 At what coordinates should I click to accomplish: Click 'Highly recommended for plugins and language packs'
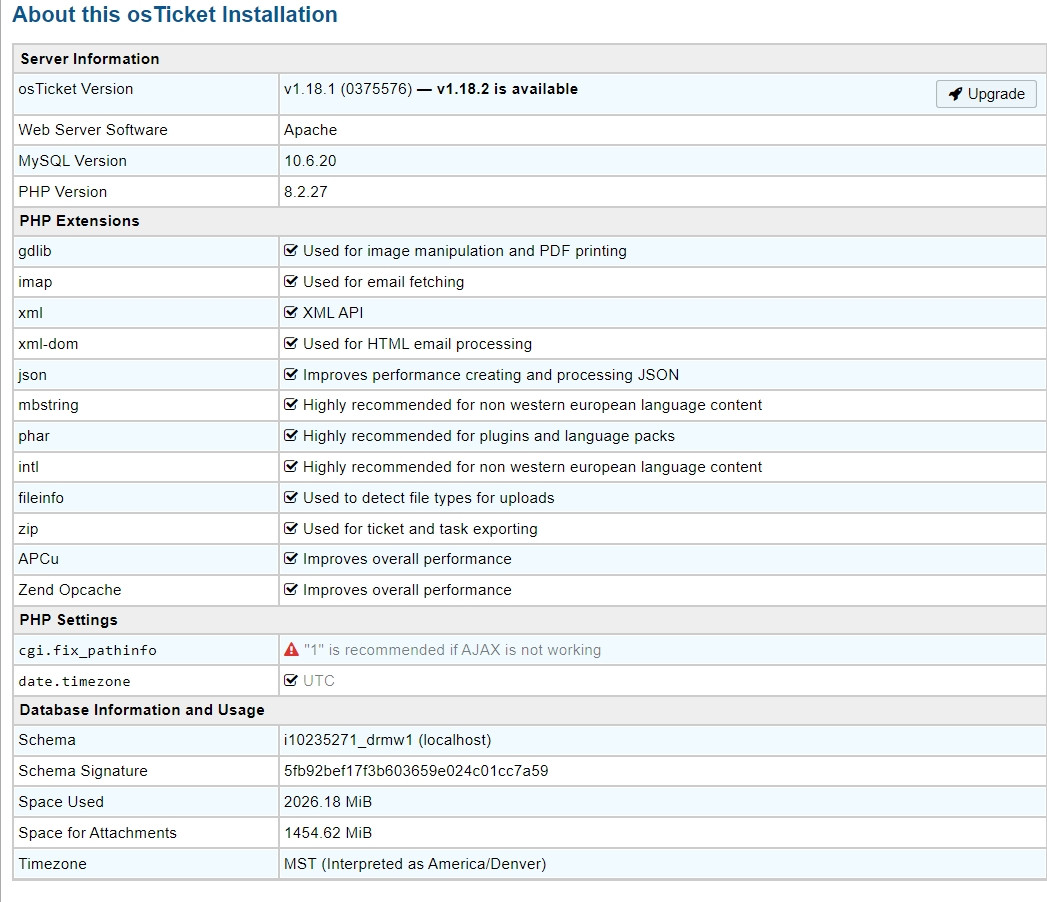pos(489,436)
